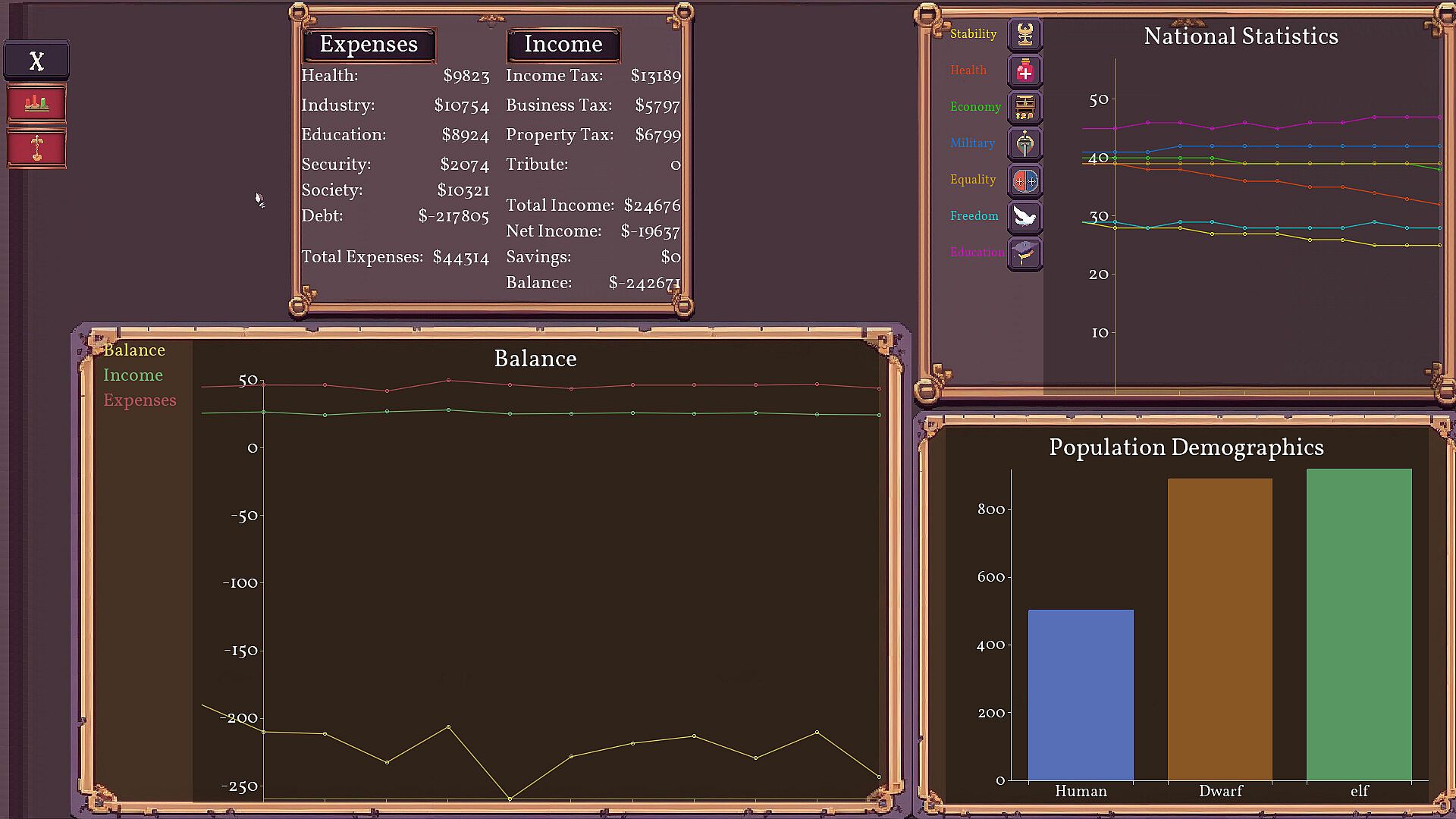Click the brown Dwarf population bar

pos(1219,629)
